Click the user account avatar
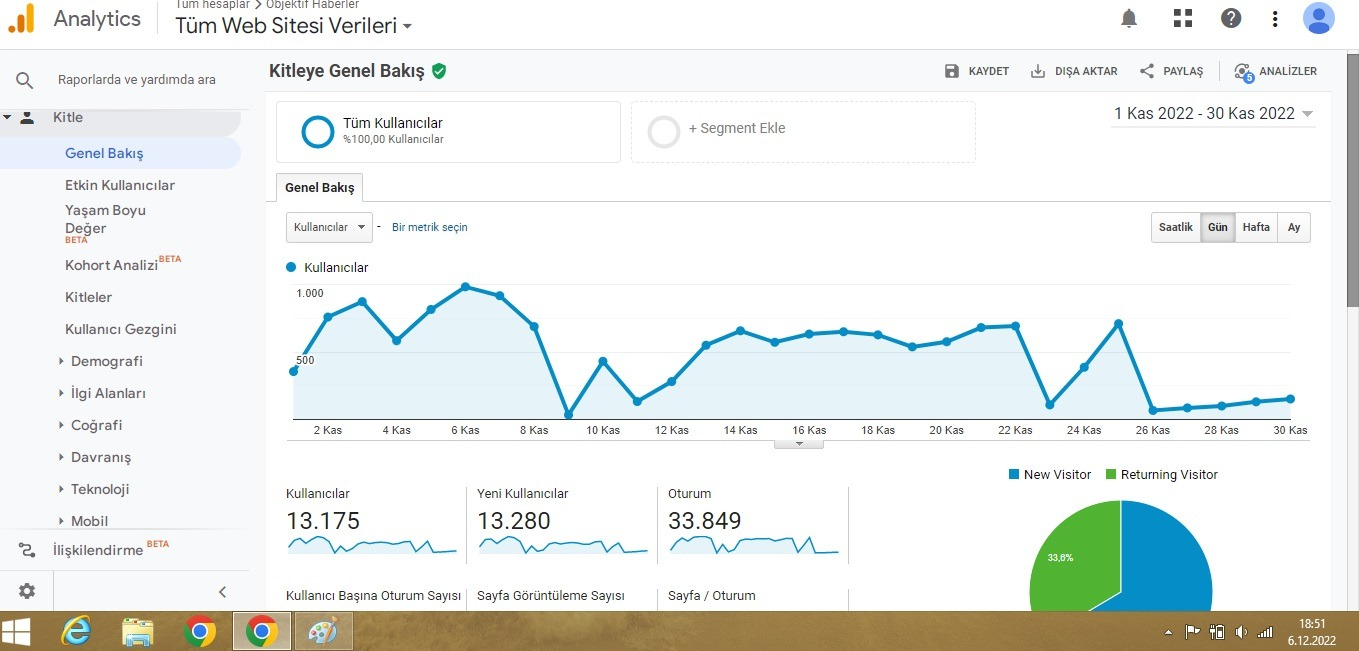Viewport: 1359px width, 651px height. pyautogui.click(x=1319, y=18)
